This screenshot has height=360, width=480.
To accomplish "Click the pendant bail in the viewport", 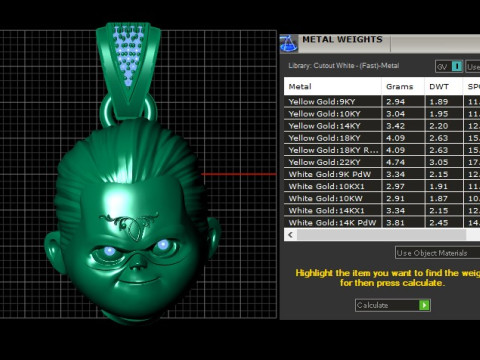I will (128, 70).
